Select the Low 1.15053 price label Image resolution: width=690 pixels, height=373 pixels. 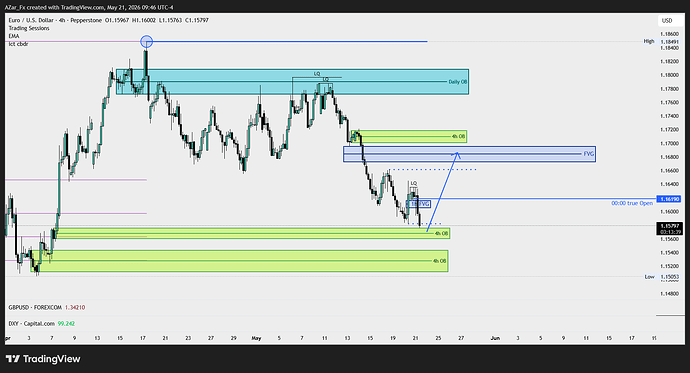[x=662, y=277]
